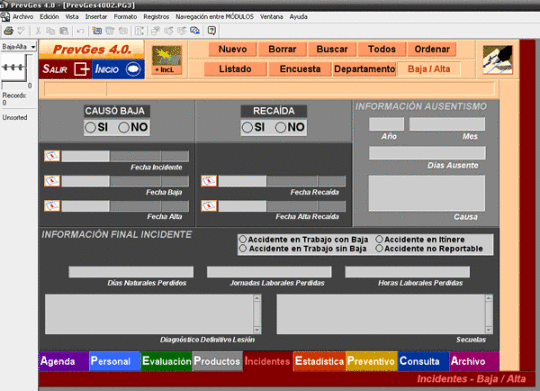The height and width of the screenshot is (391, 540).
Task: Click the Undo arrow icon
Action: click(80, 31)
